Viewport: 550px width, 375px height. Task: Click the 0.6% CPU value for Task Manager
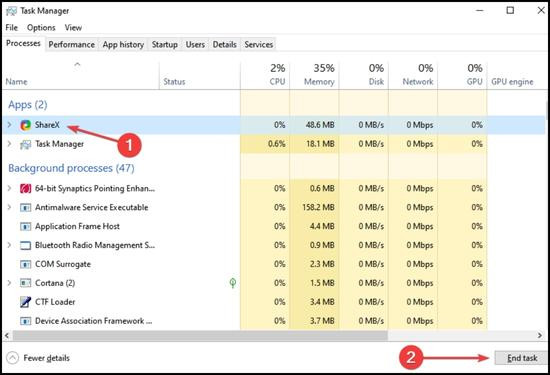tap(277, 144)
